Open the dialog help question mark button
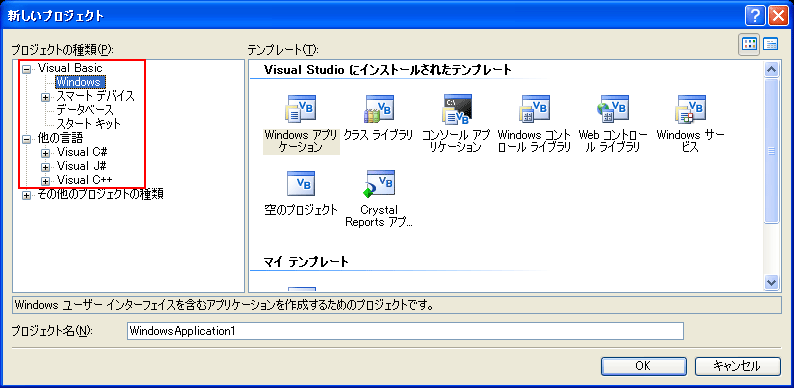This screenshot has height=388, width=794. click(x=755, y=16)
